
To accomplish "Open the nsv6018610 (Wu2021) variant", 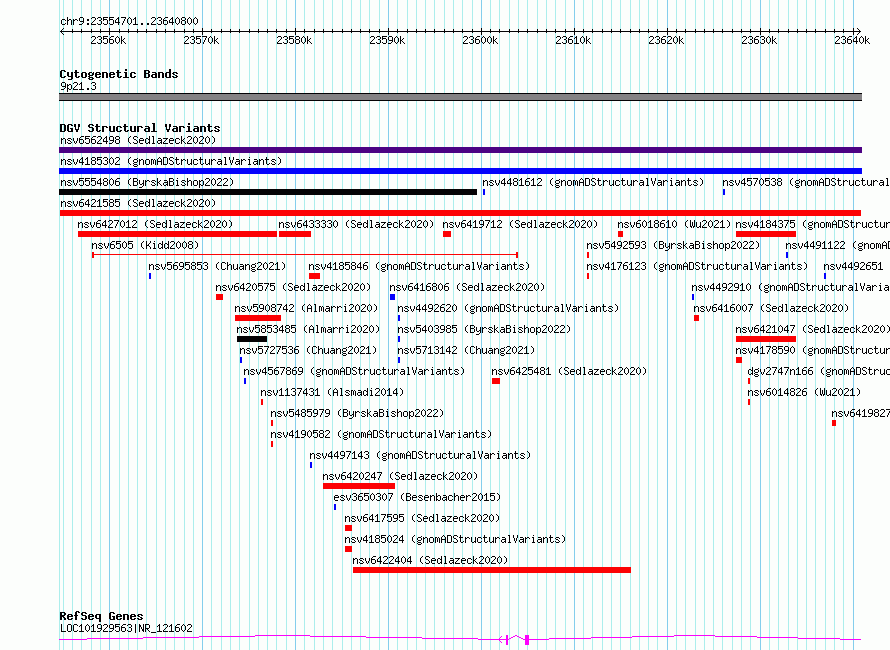I will pos(674,224).
